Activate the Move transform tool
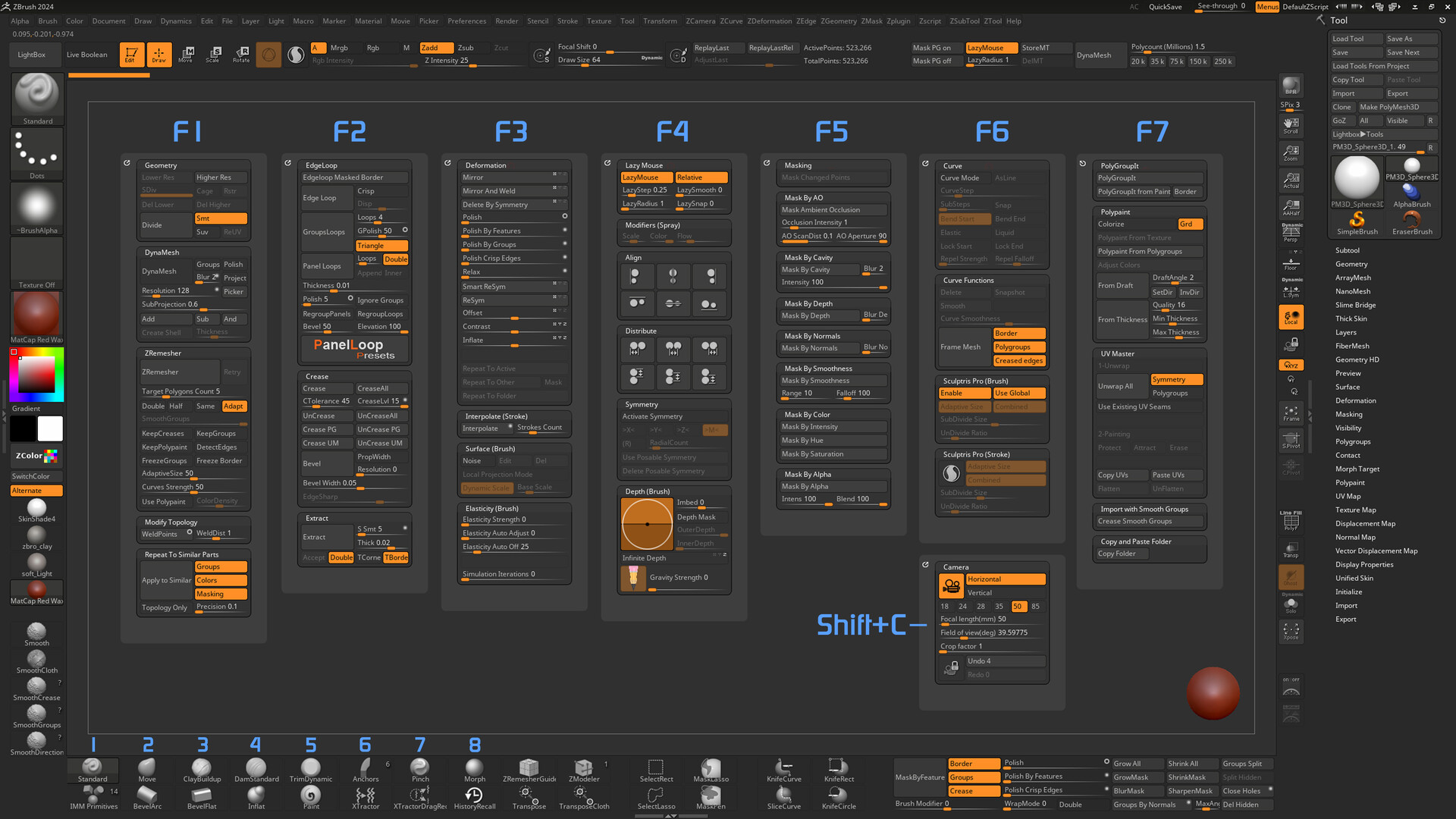This screenshot has height=819, width=1456. click(186, 54)
